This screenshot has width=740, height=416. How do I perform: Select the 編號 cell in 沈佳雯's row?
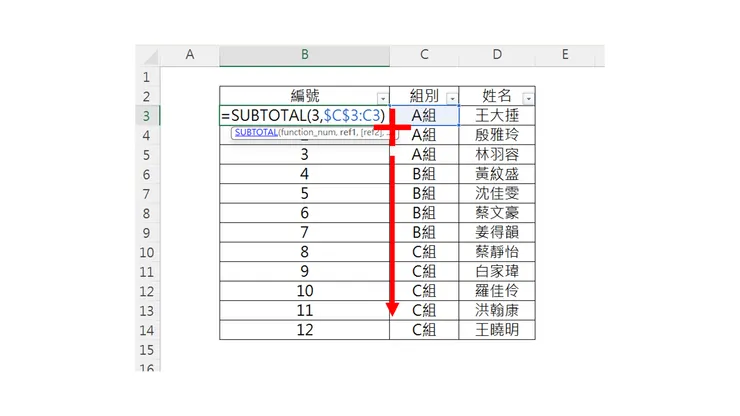point(304,194)
